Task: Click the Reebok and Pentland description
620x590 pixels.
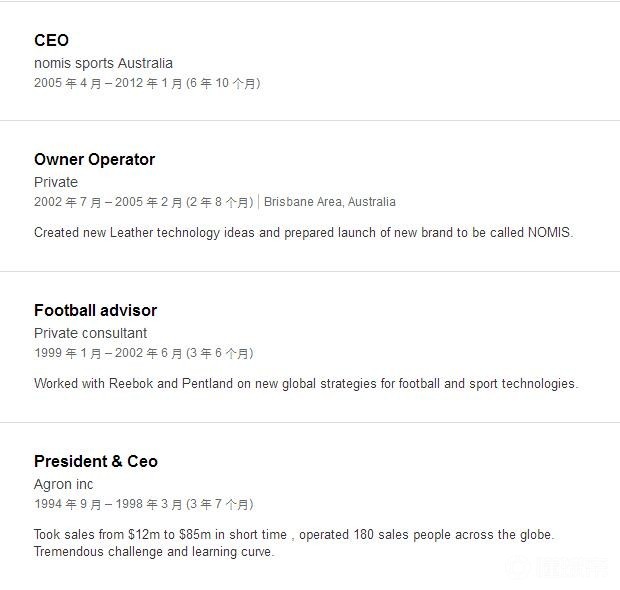Action: click(x=306, y=383)
